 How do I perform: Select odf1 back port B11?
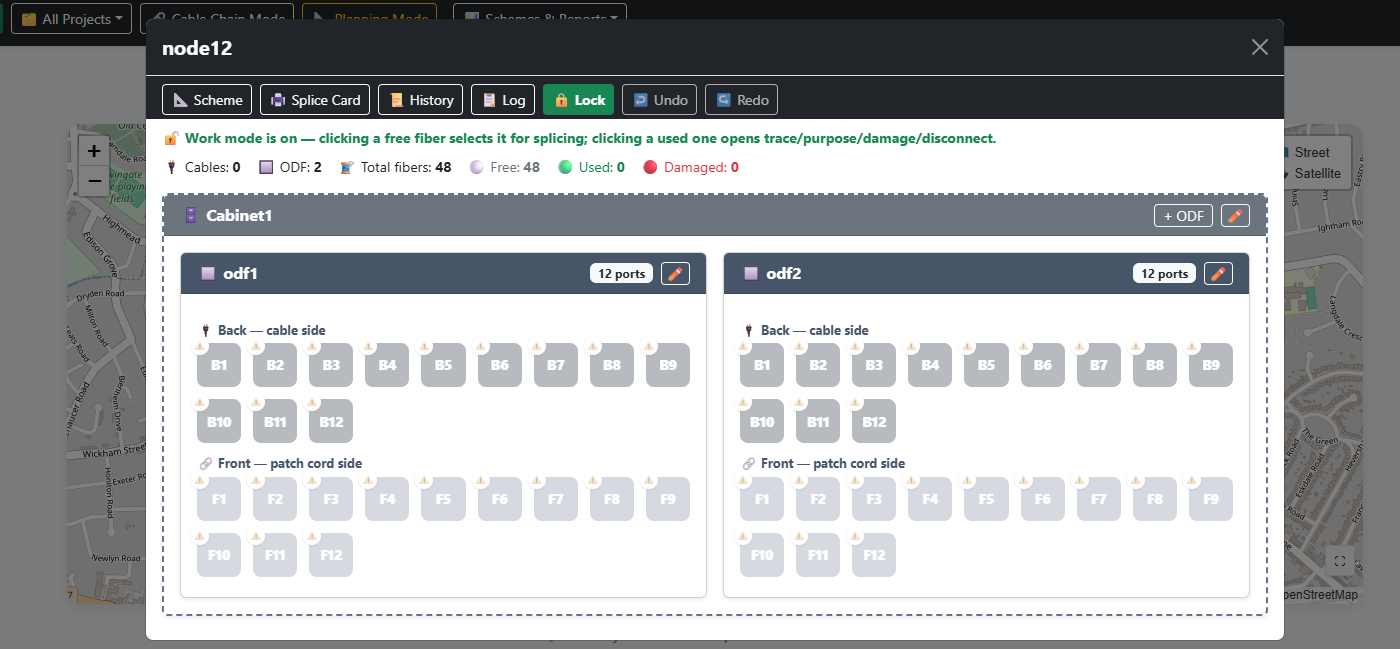[x=275, y=421]
